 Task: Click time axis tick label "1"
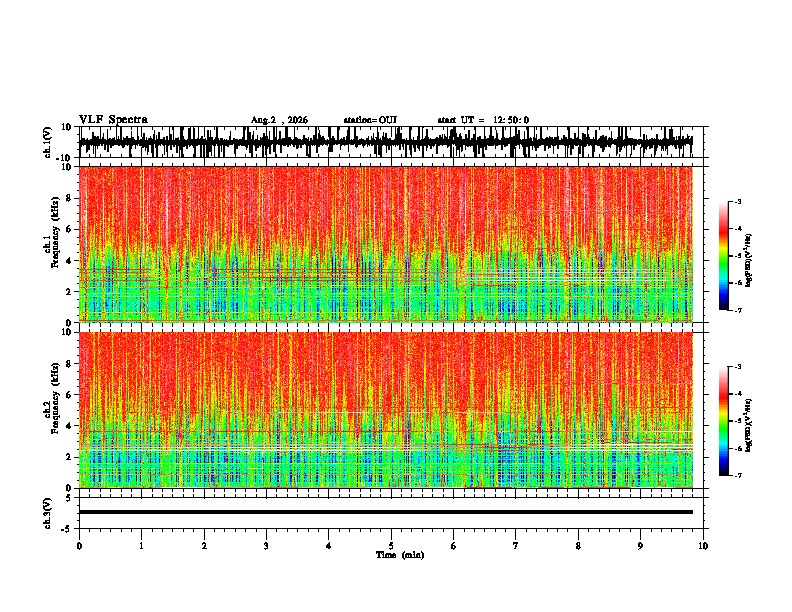coord(141,546)
